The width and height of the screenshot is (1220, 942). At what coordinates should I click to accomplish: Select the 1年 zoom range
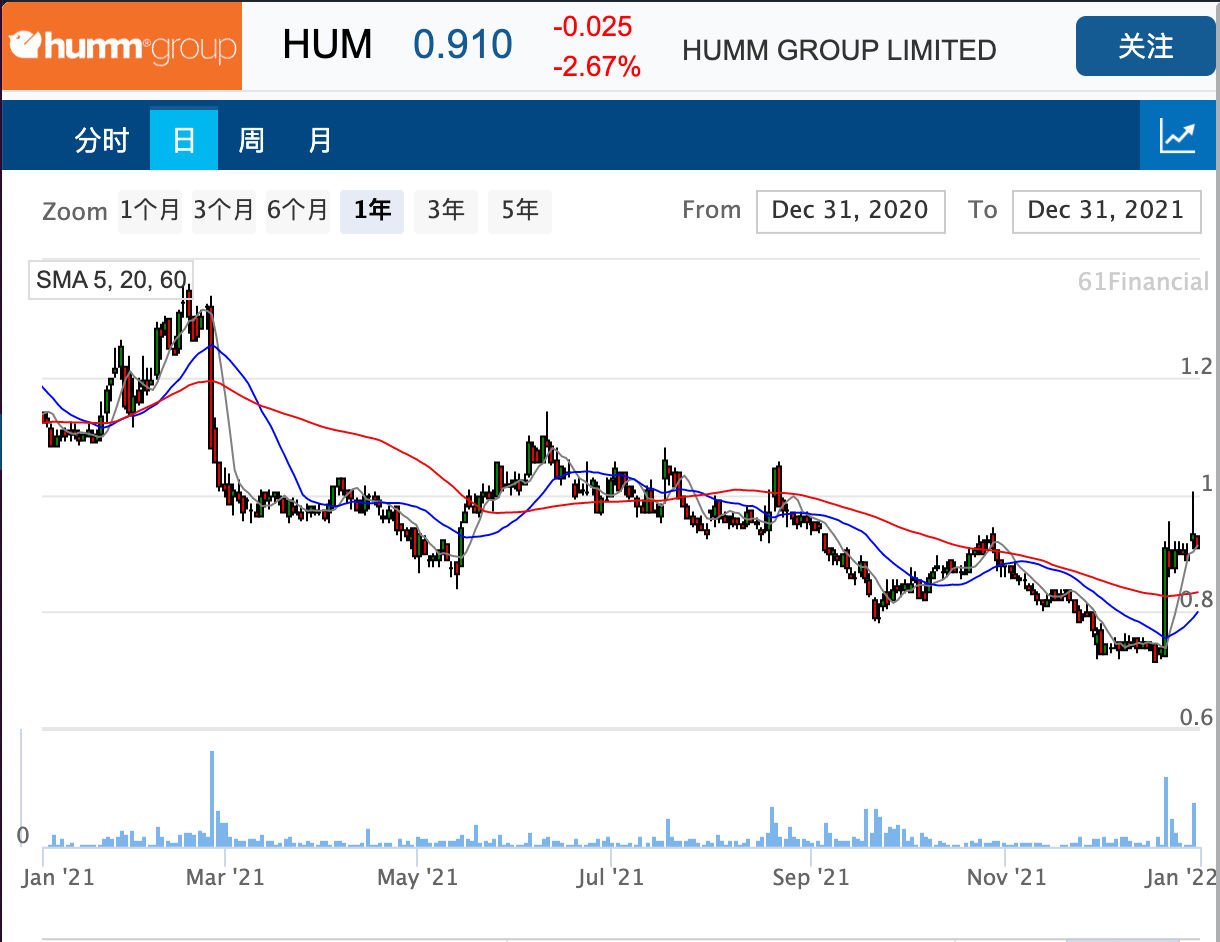(372, 211)
